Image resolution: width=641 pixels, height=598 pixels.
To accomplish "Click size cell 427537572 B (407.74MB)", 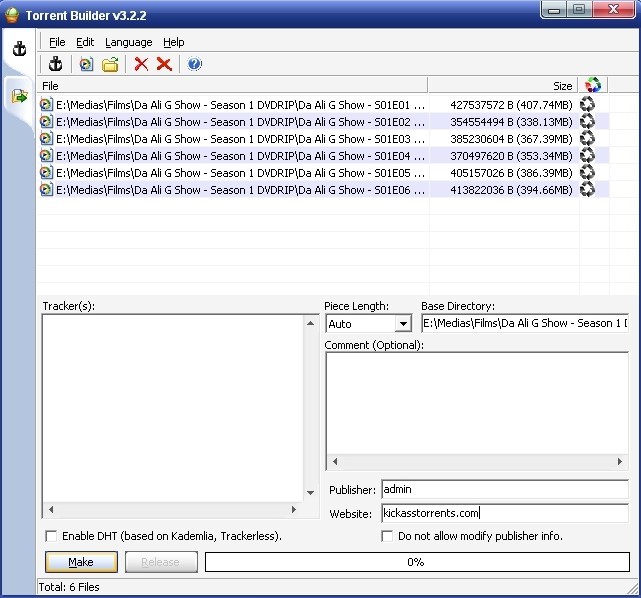I will tap(511, 105).
